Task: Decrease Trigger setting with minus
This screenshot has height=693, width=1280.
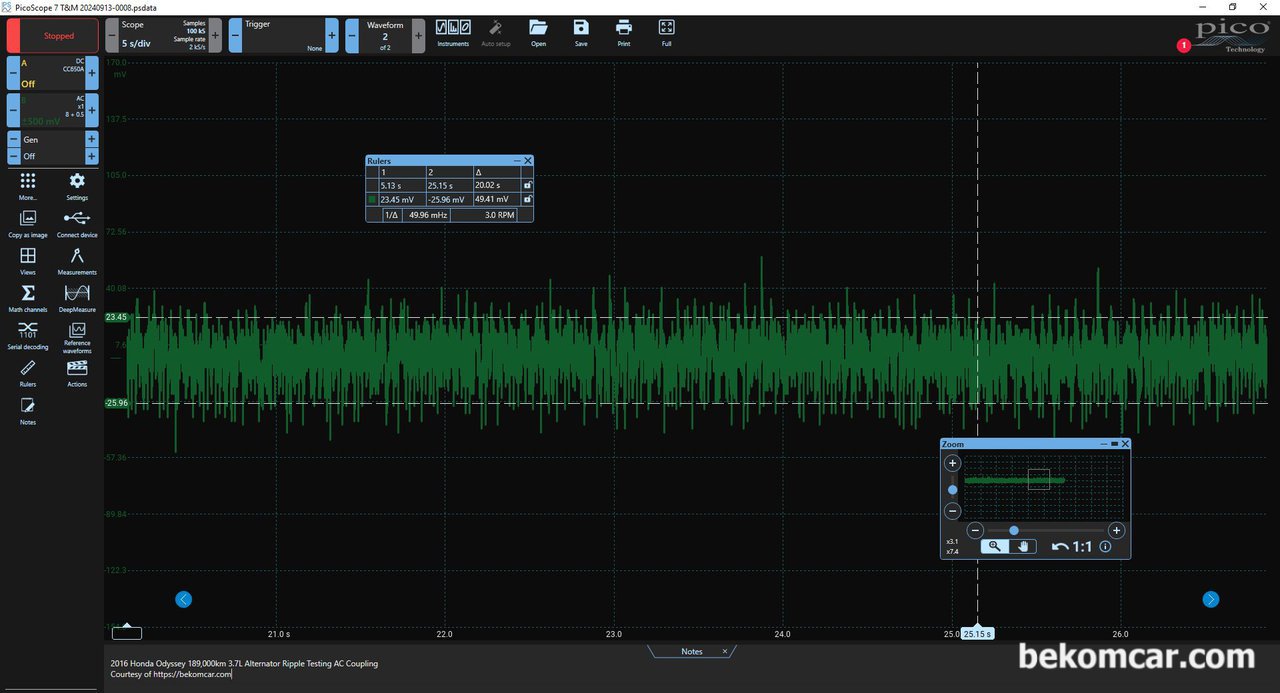Action: click(x=235, y=36)
